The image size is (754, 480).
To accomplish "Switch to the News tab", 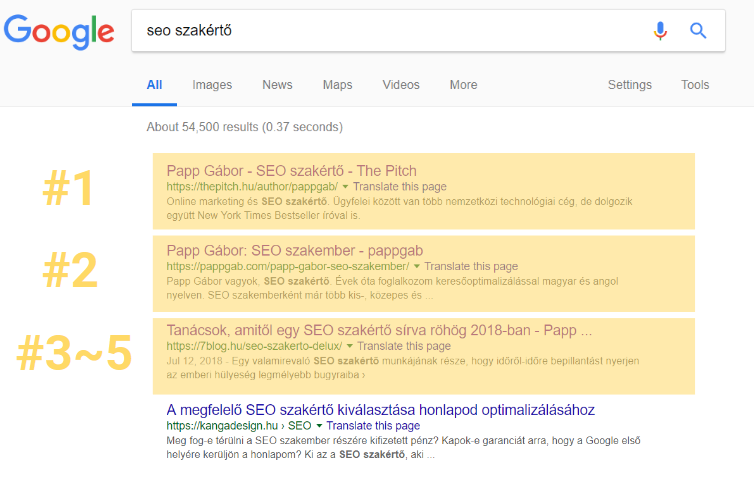I will [277, 85].
